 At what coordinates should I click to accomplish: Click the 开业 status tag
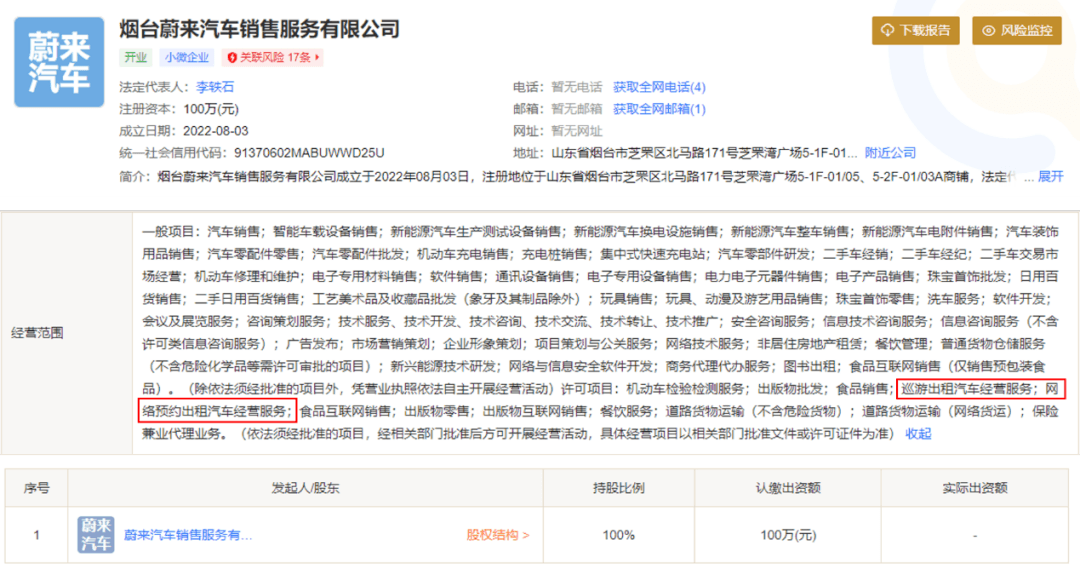pyautogui.click(x=135, y=58)
